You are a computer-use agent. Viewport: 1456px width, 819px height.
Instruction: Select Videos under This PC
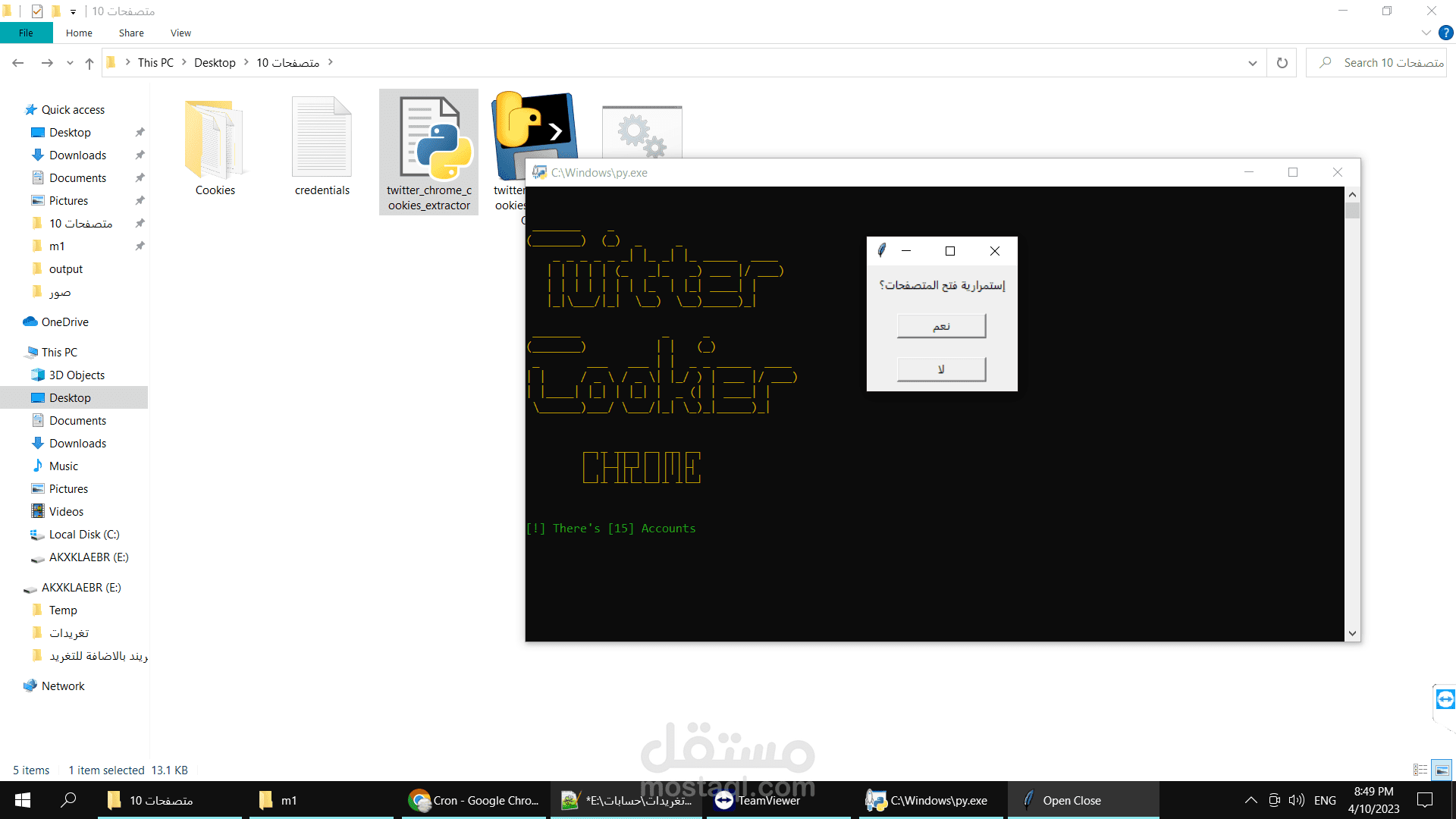pos(66,512)
